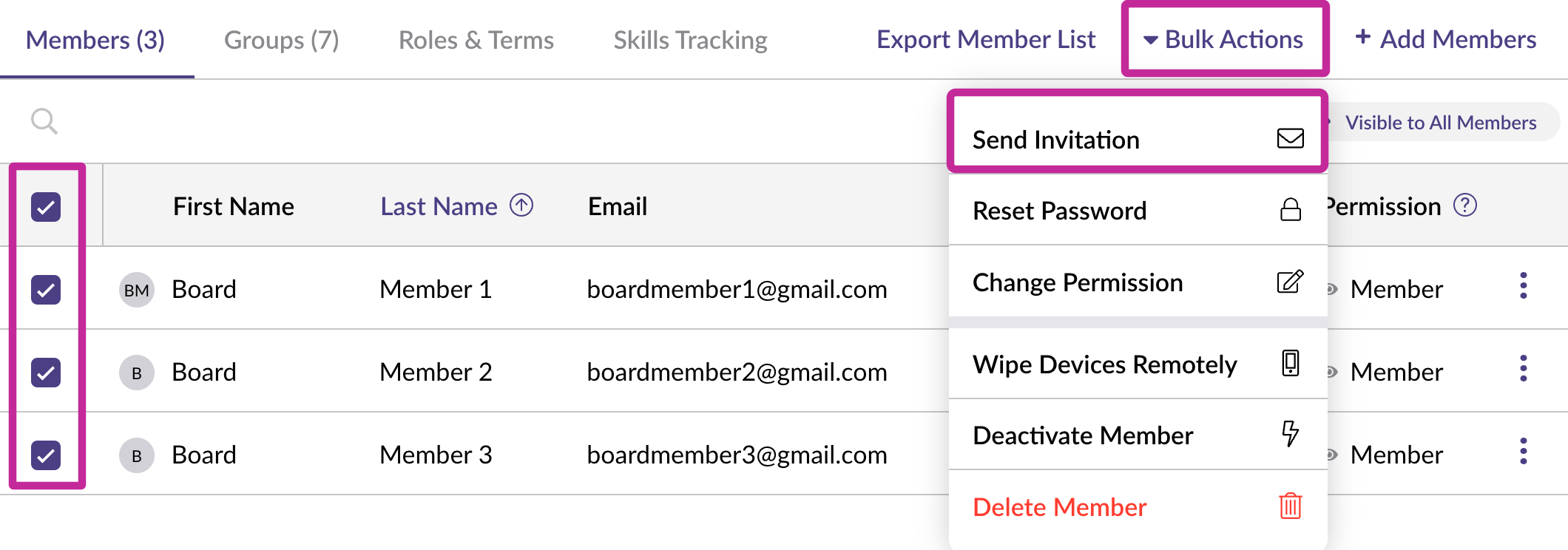
Task: Click the phone icon for Wipe Devices Remotely
Action: 1290,363
